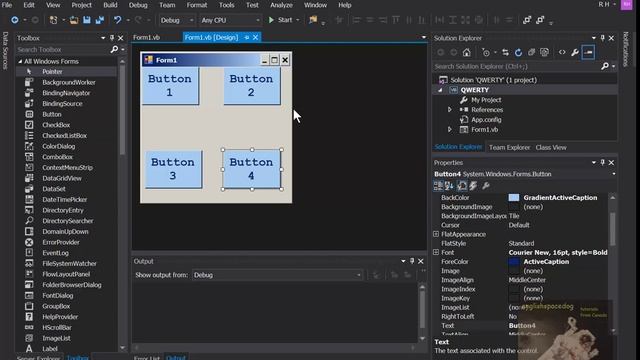
Task: Collapse the All Windows Forms group
Action: pyautogui.click(x=20, y=61)
